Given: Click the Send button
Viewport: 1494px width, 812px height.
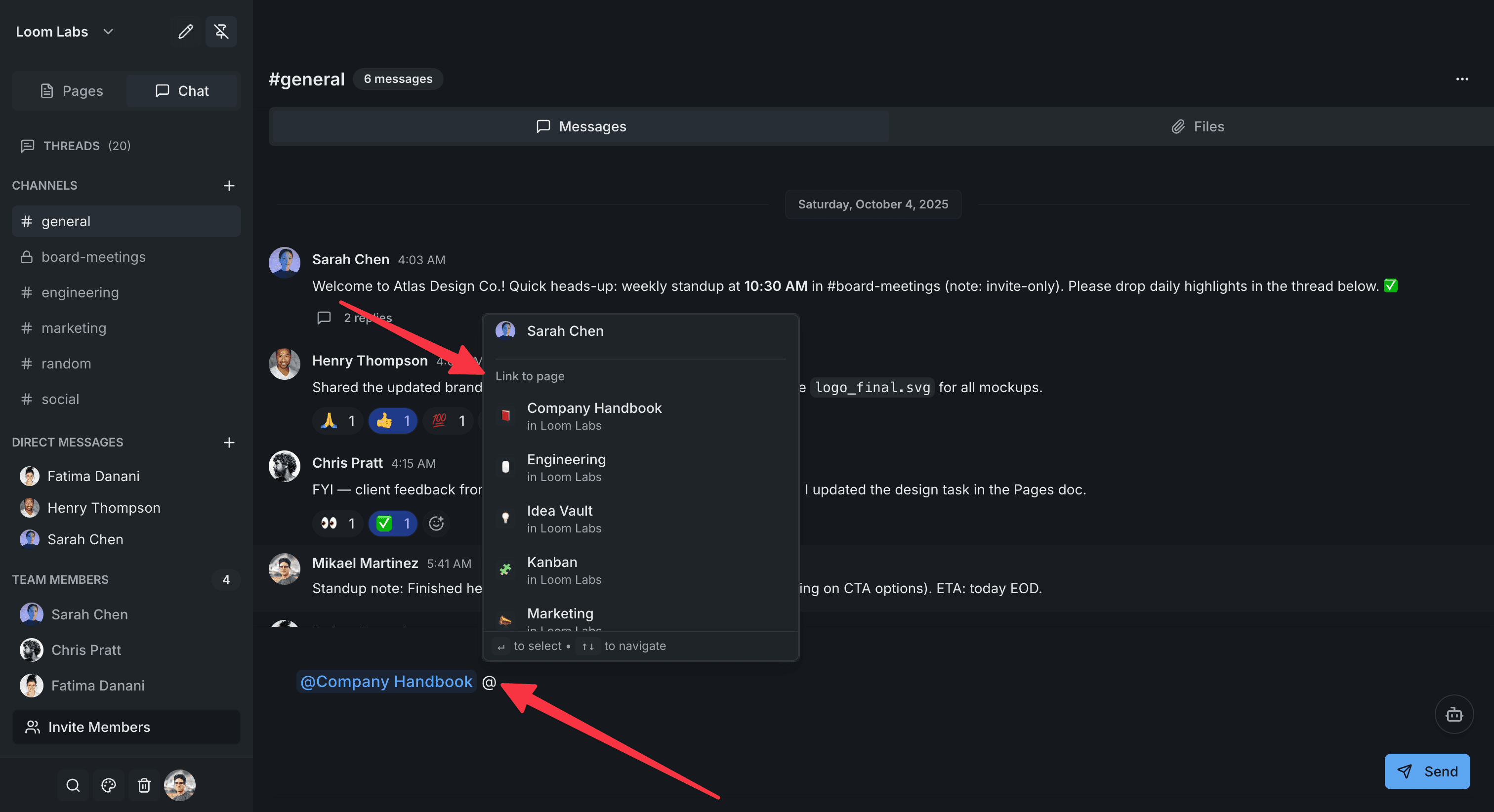Looking at the screenshot, I should [1427, 771].
